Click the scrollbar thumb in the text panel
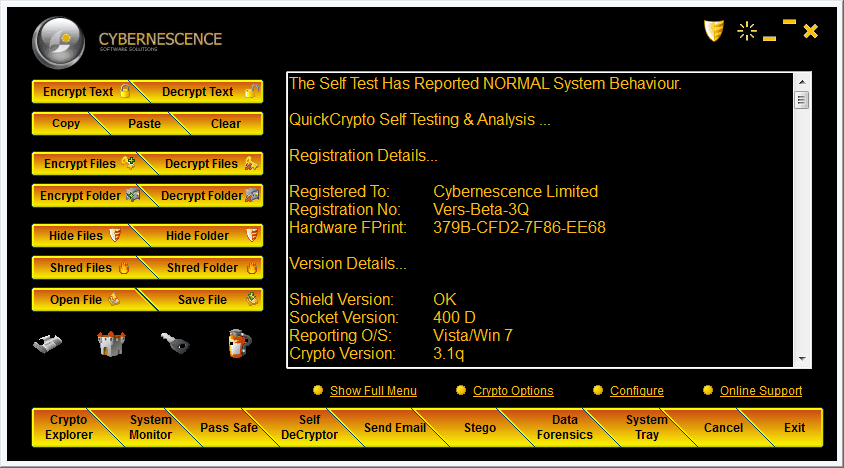The height and width of the screenshot is (468, 844). point(802,100)
